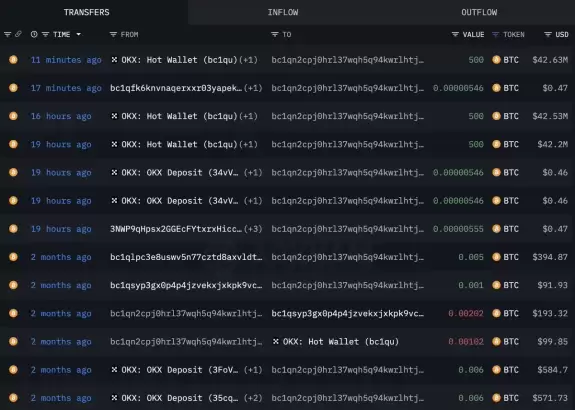Click BTC token icon in the $42.63M row
575x410 pixels.
coord(497,60)
